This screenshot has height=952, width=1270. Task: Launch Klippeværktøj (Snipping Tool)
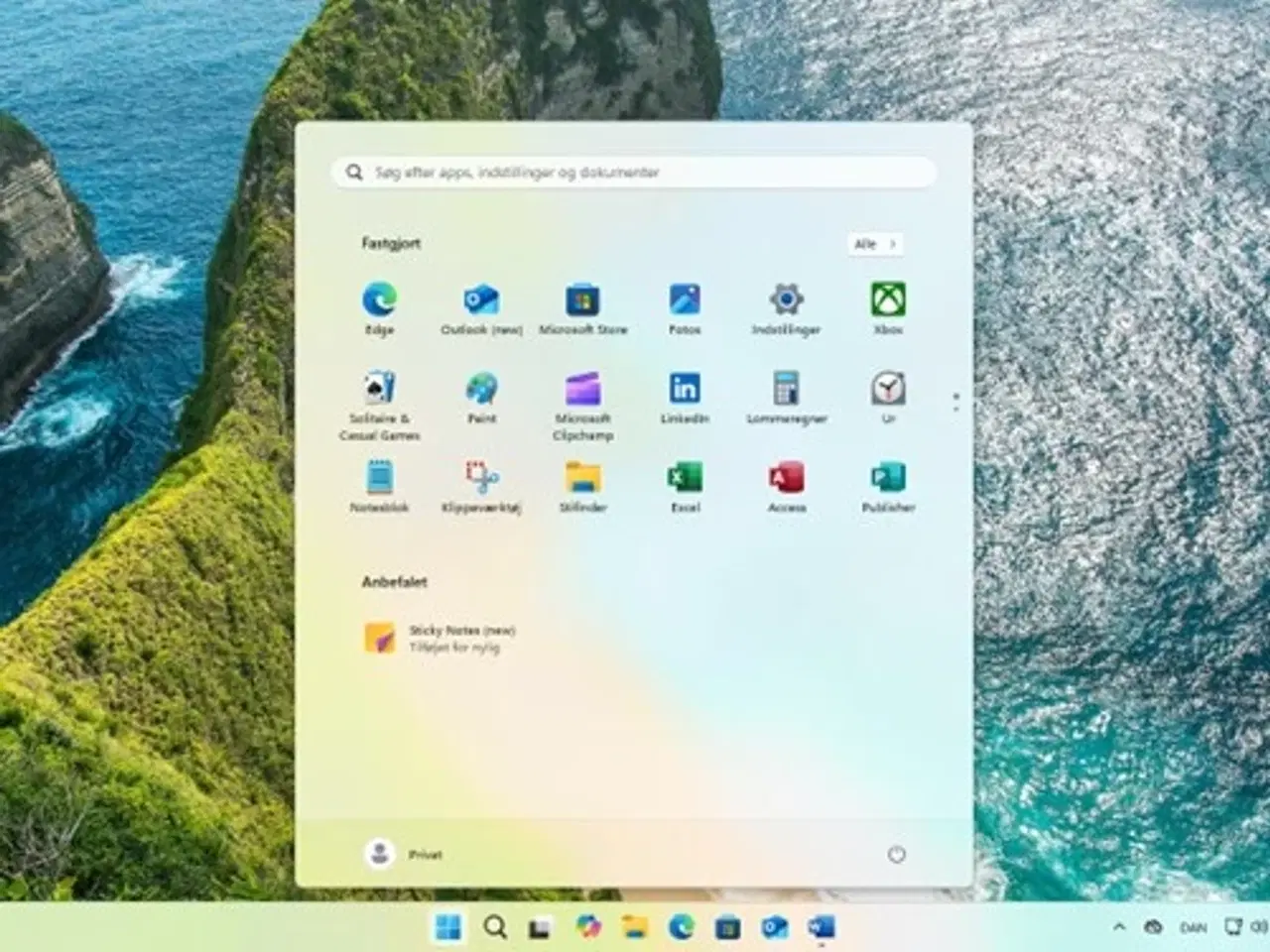click(481, 486)
